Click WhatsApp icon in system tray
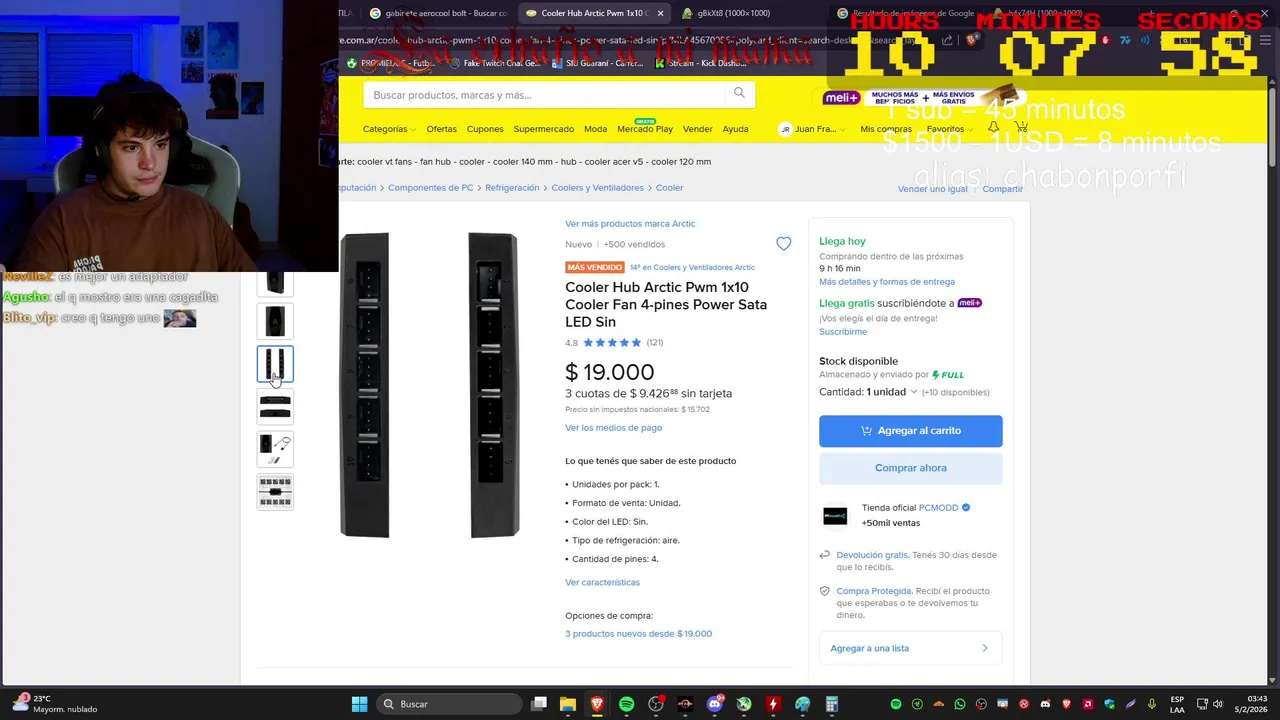 (960, 704)
